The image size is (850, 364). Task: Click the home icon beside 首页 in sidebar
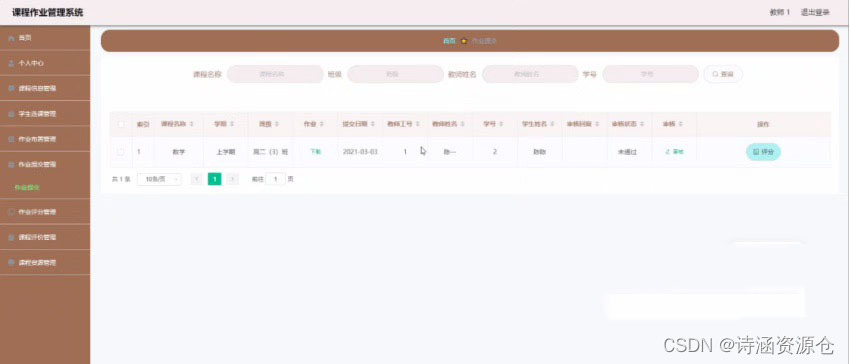(x=11, y=39)
